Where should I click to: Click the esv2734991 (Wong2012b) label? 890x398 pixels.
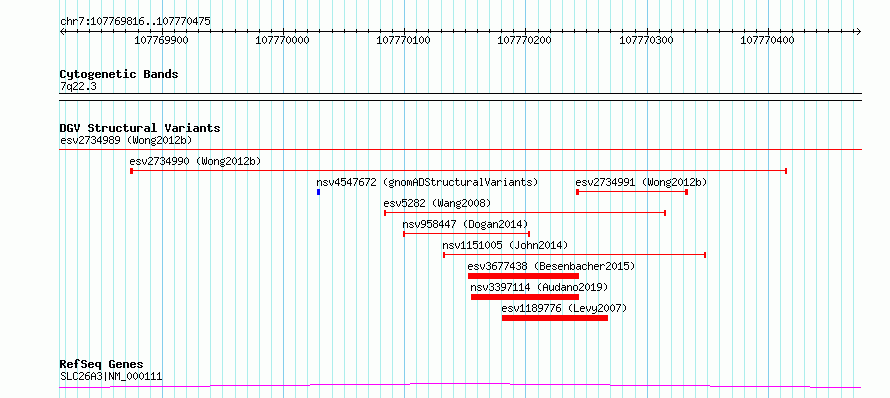(641, 182)
